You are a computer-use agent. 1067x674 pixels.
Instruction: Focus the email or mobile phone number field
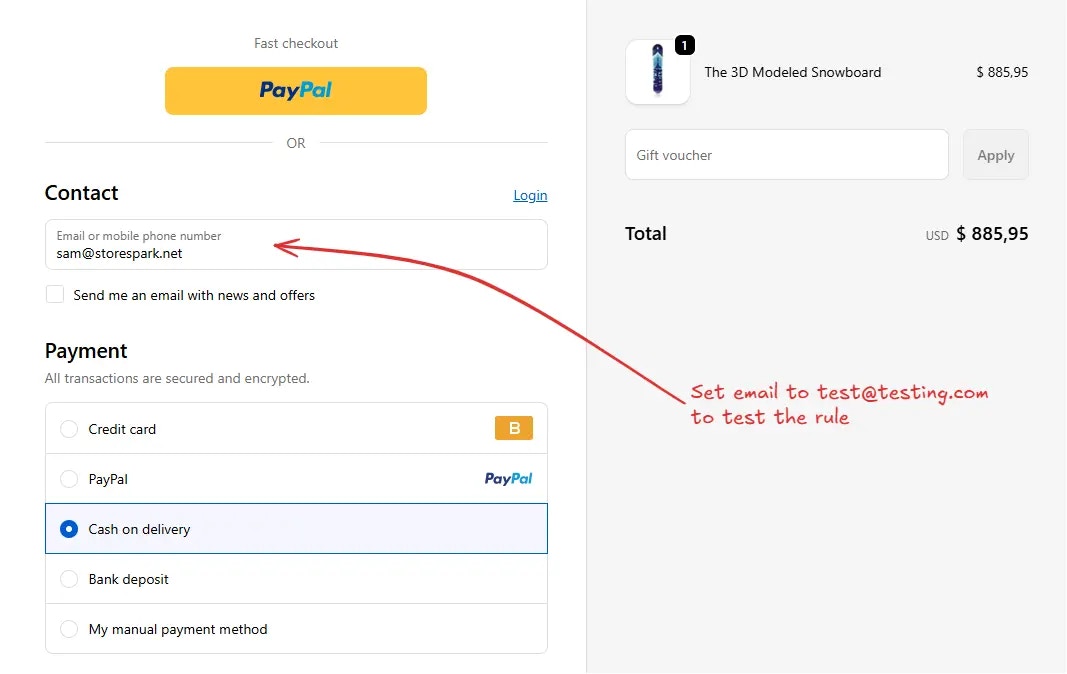(296, 244)
